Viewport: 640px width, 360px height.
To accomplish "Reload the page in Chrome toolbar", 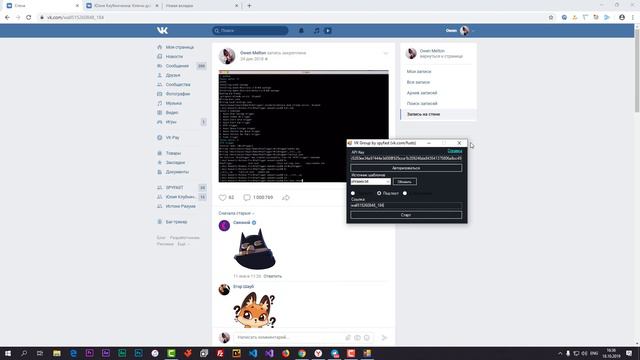I will click(x=29, y=18).
